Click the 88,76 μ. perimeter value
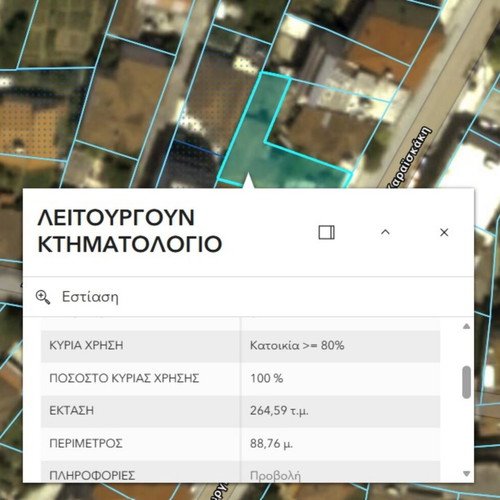Image resolution: width=500 pixels, height=500 pixels. (271, 444)
